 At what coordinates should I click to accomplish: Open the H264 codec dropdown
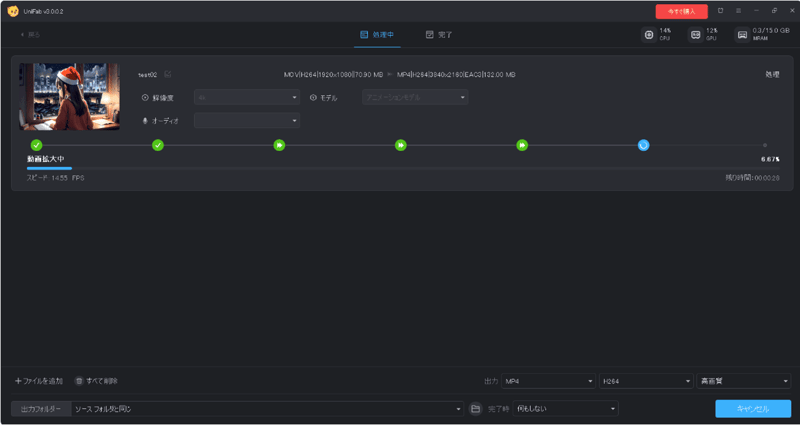[x=645, y=381]
